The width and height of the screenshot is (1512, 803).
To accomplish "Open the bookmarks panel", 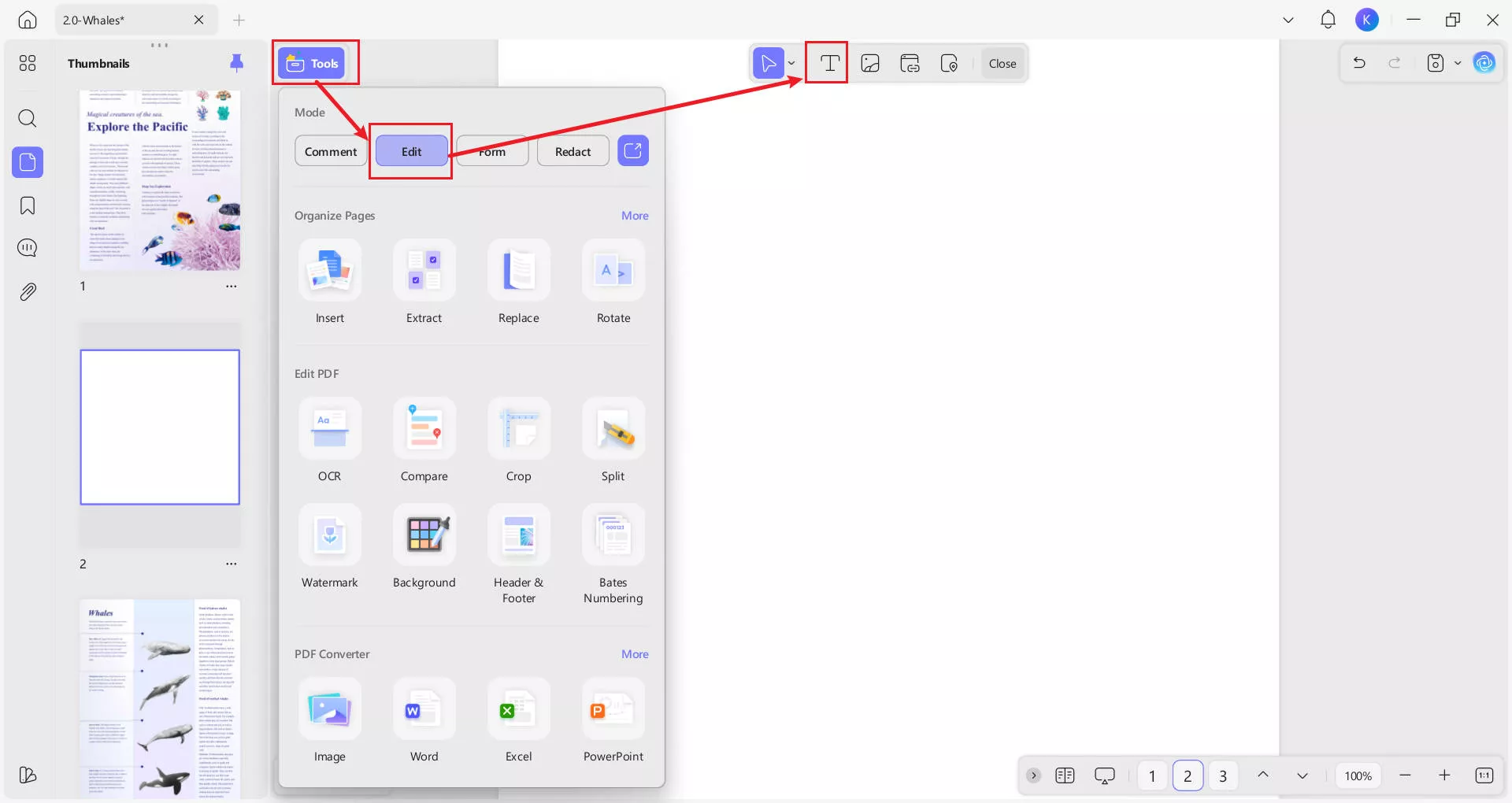I will (x=28, y=205).
